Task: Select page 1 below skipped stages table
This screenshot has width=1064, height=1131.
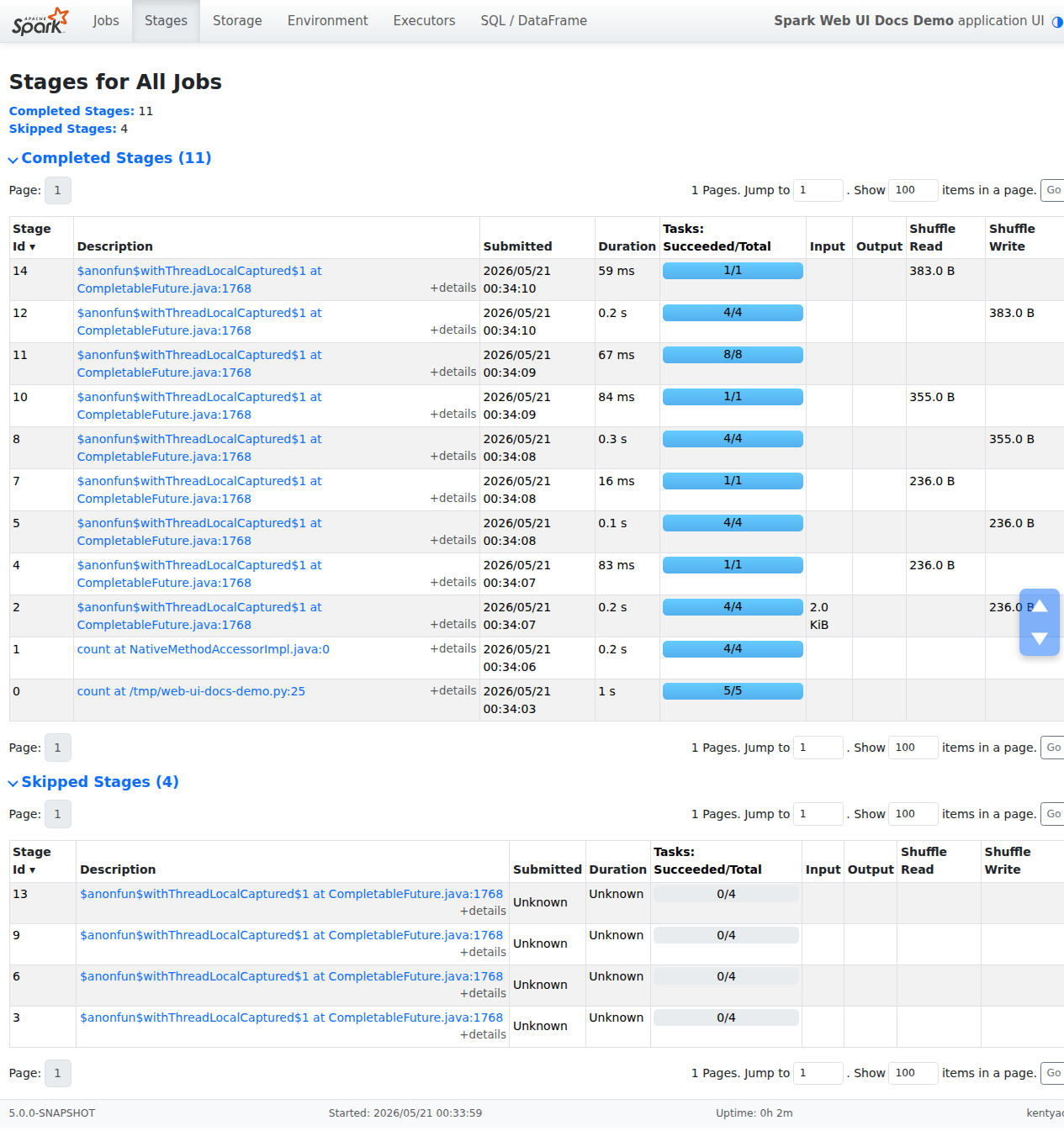Action: coord(57,1073)
